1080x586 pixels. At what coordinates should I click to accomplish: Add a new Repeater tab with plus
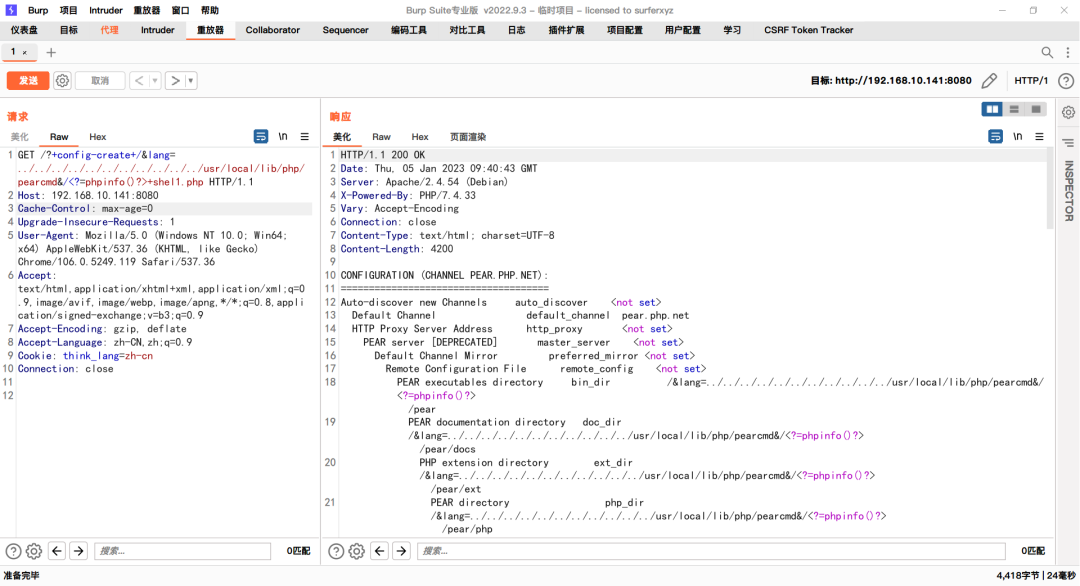pyautogui.click(x=51, y=52)
